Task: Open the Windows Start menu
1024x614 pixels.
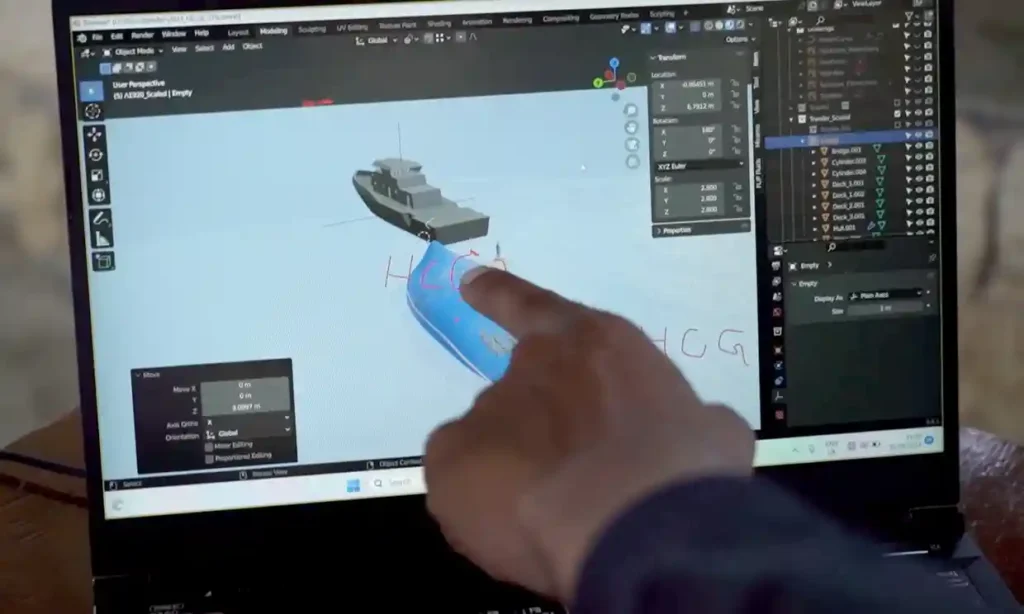Action: click(353, 485)
